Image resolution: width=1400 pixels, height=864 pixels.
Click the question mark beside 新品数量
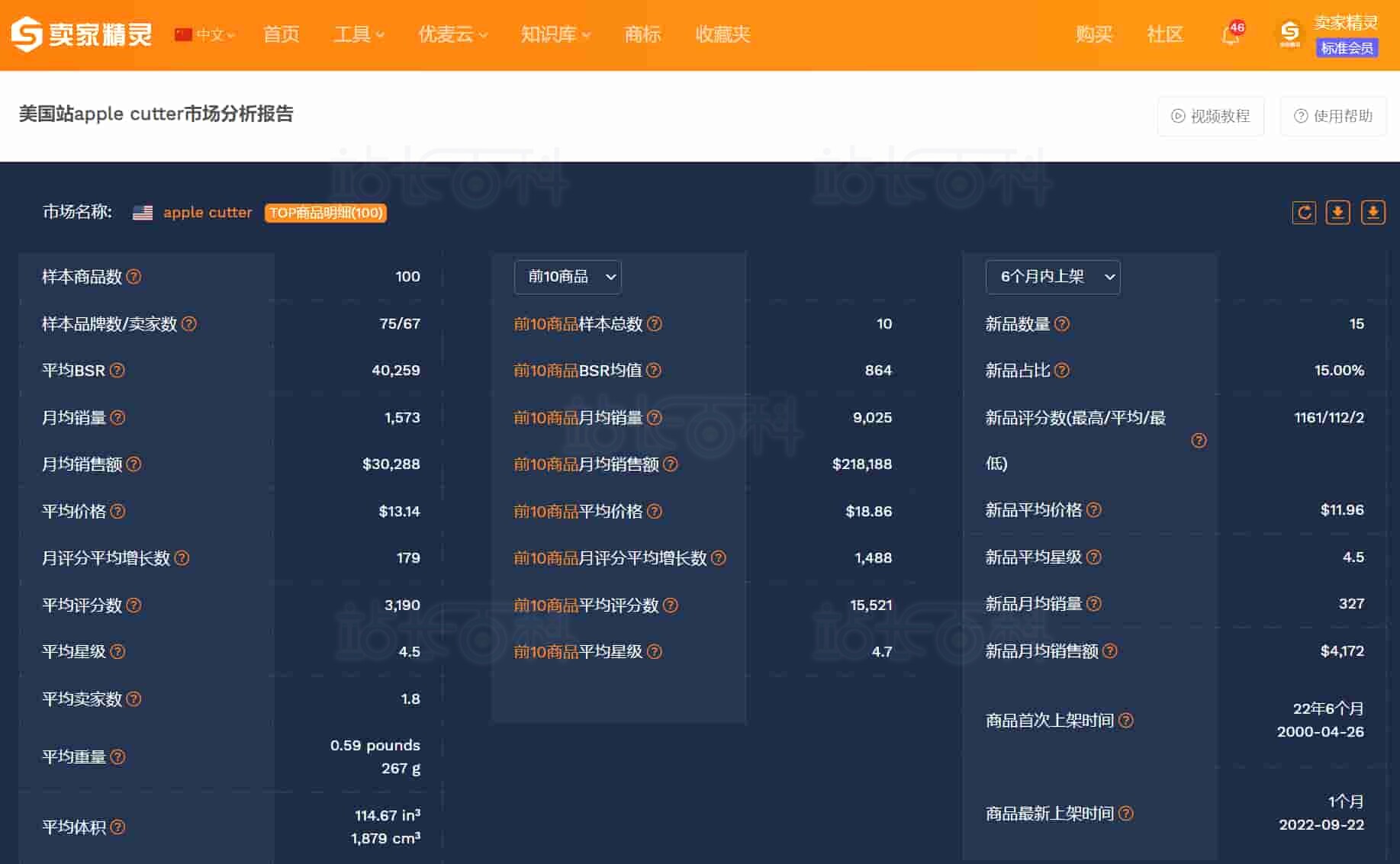[1064, 323]
